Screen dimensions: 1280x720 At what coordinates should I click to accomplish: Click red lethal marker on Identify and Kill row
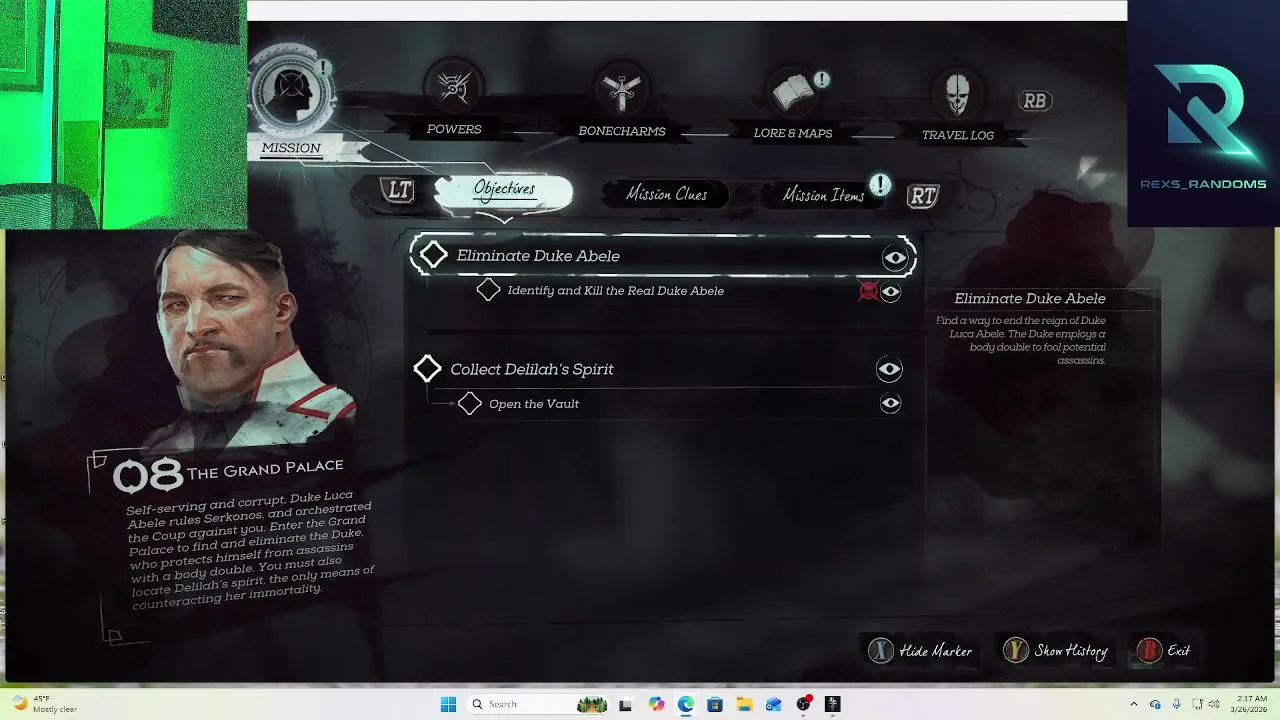868,291
